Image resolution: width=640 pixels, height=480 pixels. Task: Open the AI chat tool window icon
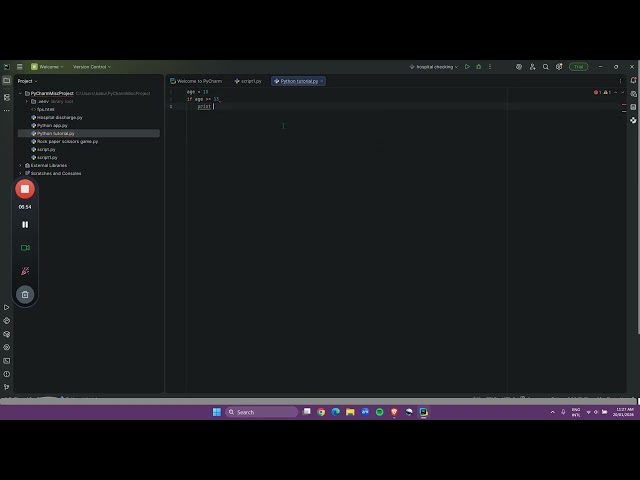(x=633, y=94)
